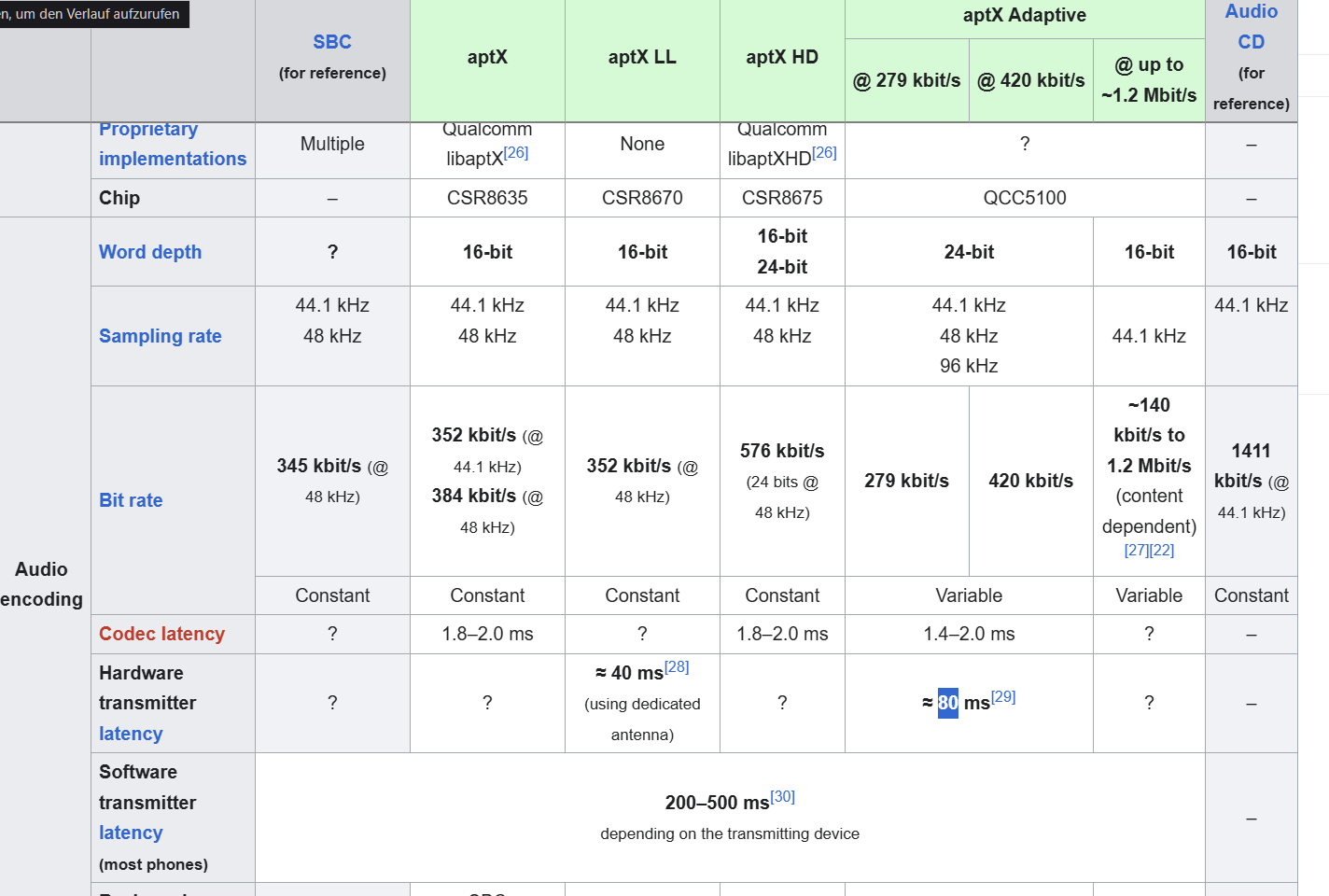Image resolution: width=1329 pixels, height=896 pixels.
Task: Click the 'Verlauf aufzurufen' tooltip
Action: coord(94,14)
